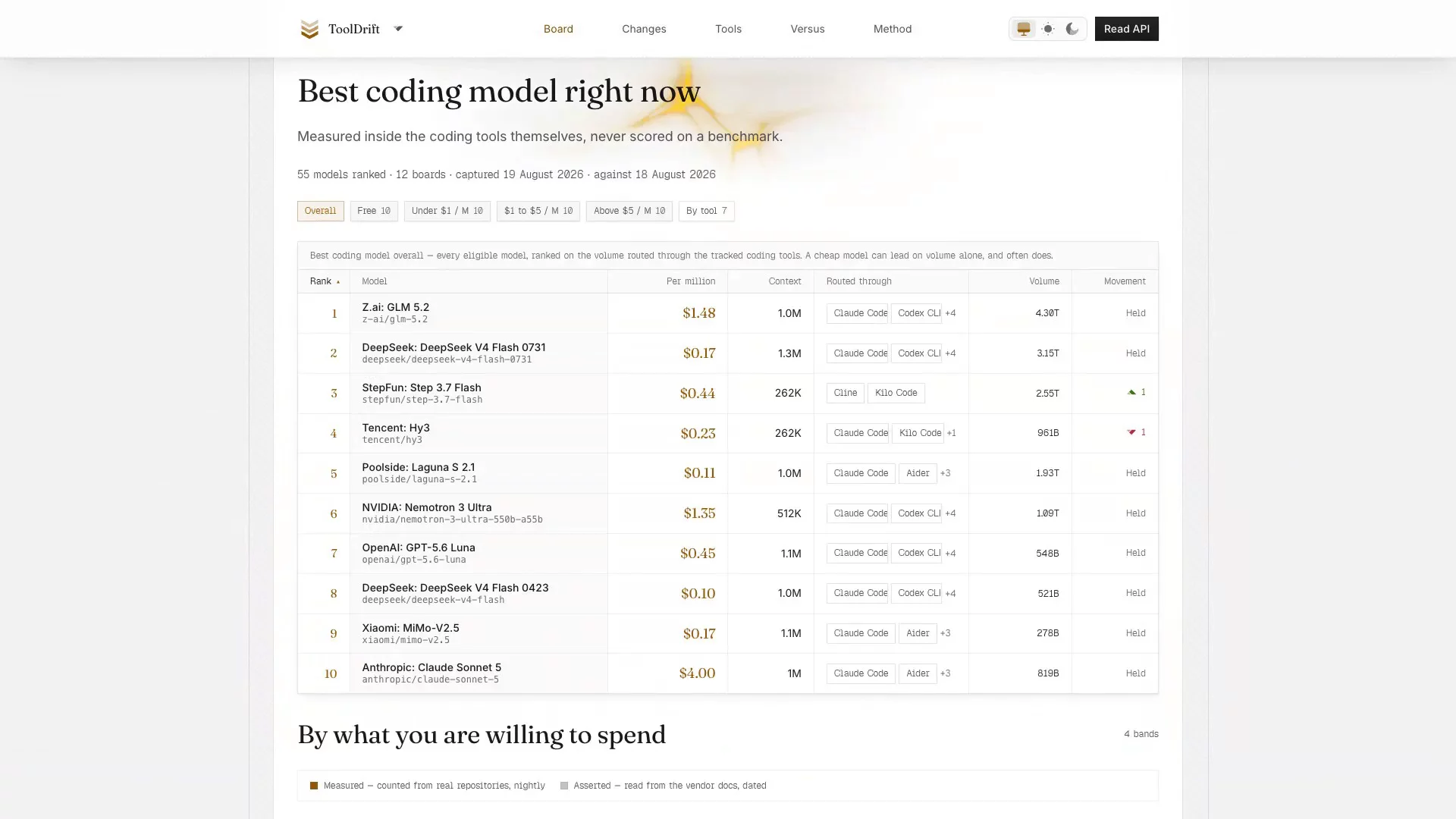Image resolution: width=1456 pixels, height=819 pixels.
Task: Click the red down-arrow in Tencent row
Action: (x=1131, y=432)
